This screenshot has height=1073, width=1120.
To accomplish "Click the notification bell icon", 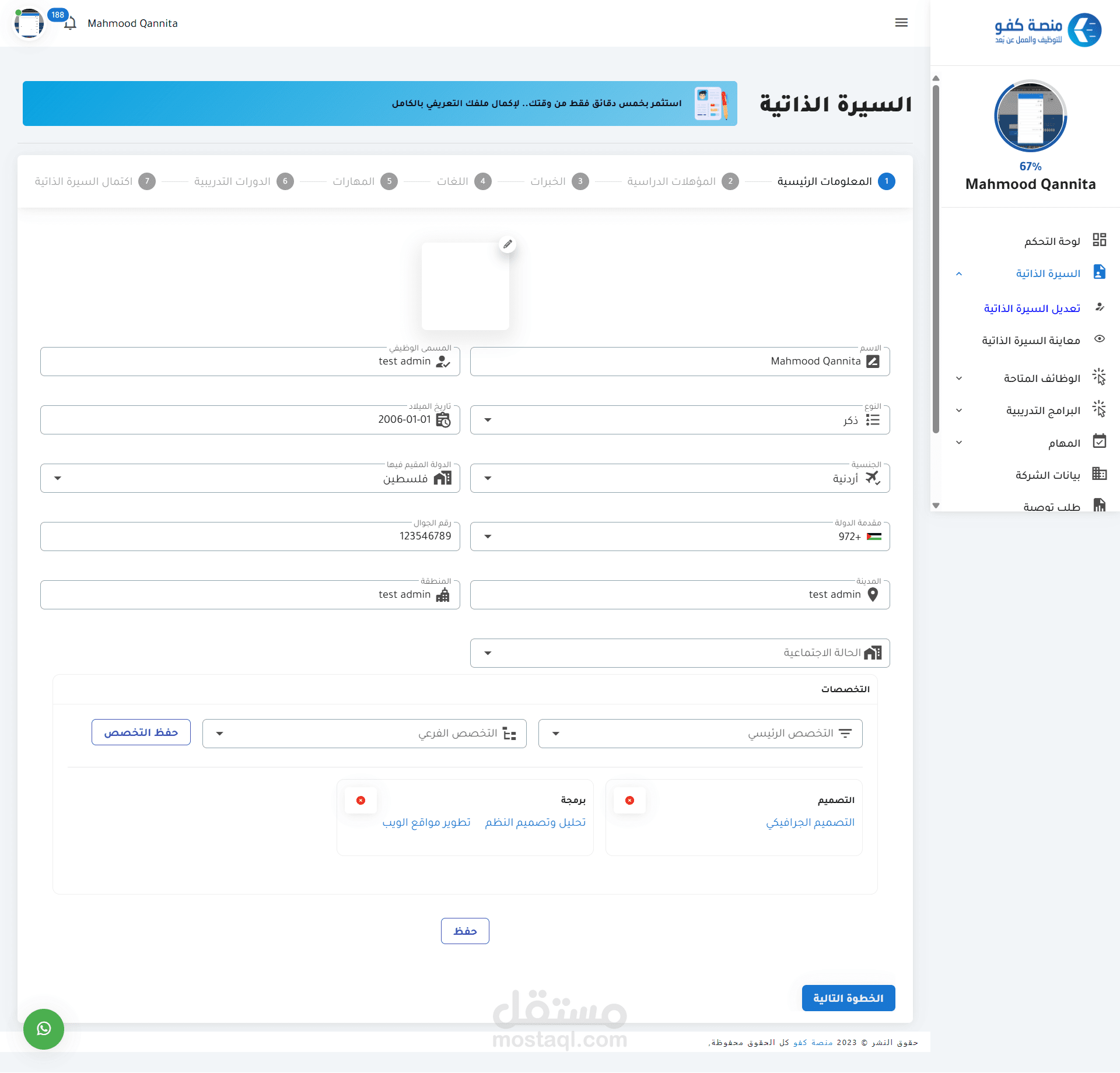I will point(71,24).
